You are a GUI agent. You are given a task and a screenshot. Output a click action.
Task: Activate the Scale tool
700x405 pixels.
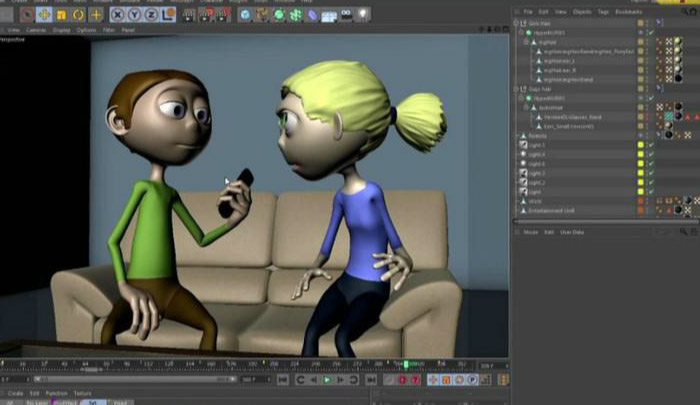[x=61, y=15]
